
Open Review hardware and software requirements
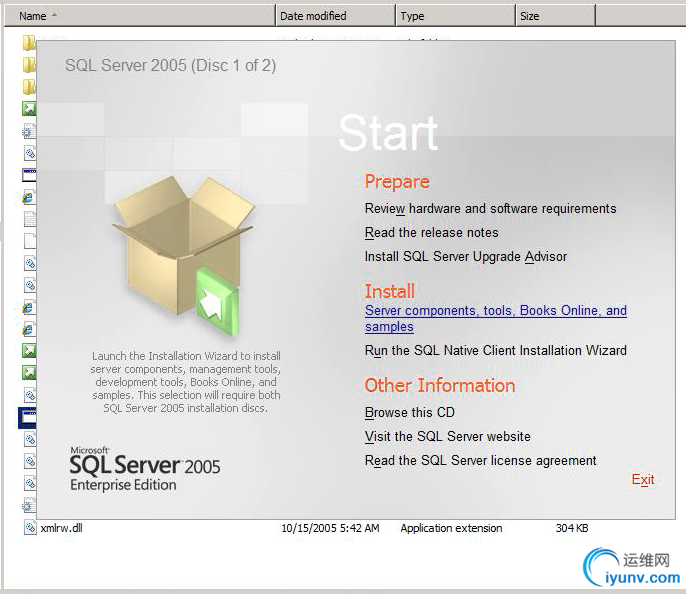click(490, 209)
